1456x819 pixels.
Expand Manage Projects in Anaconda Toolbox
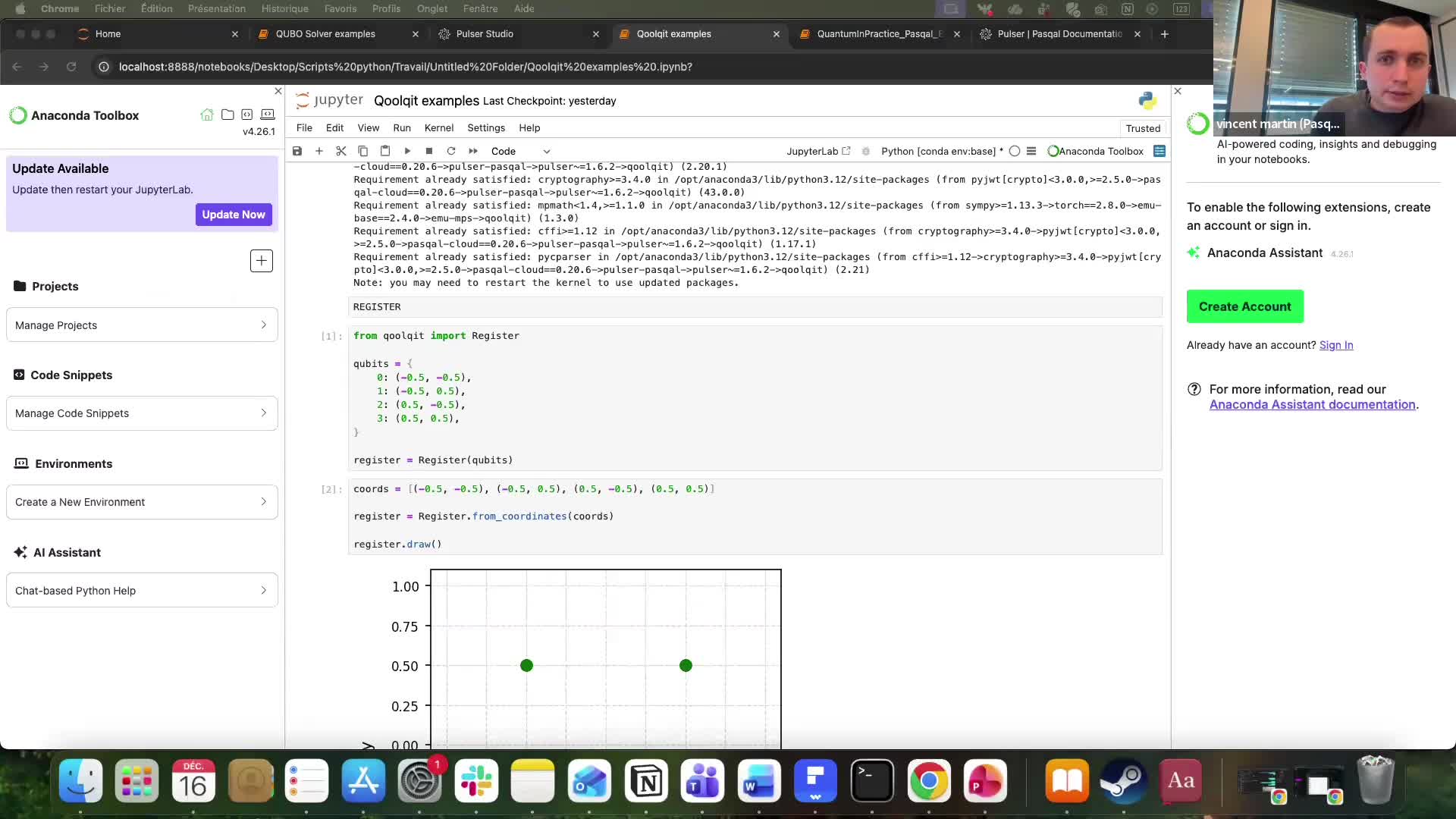(x=141, y=325)
